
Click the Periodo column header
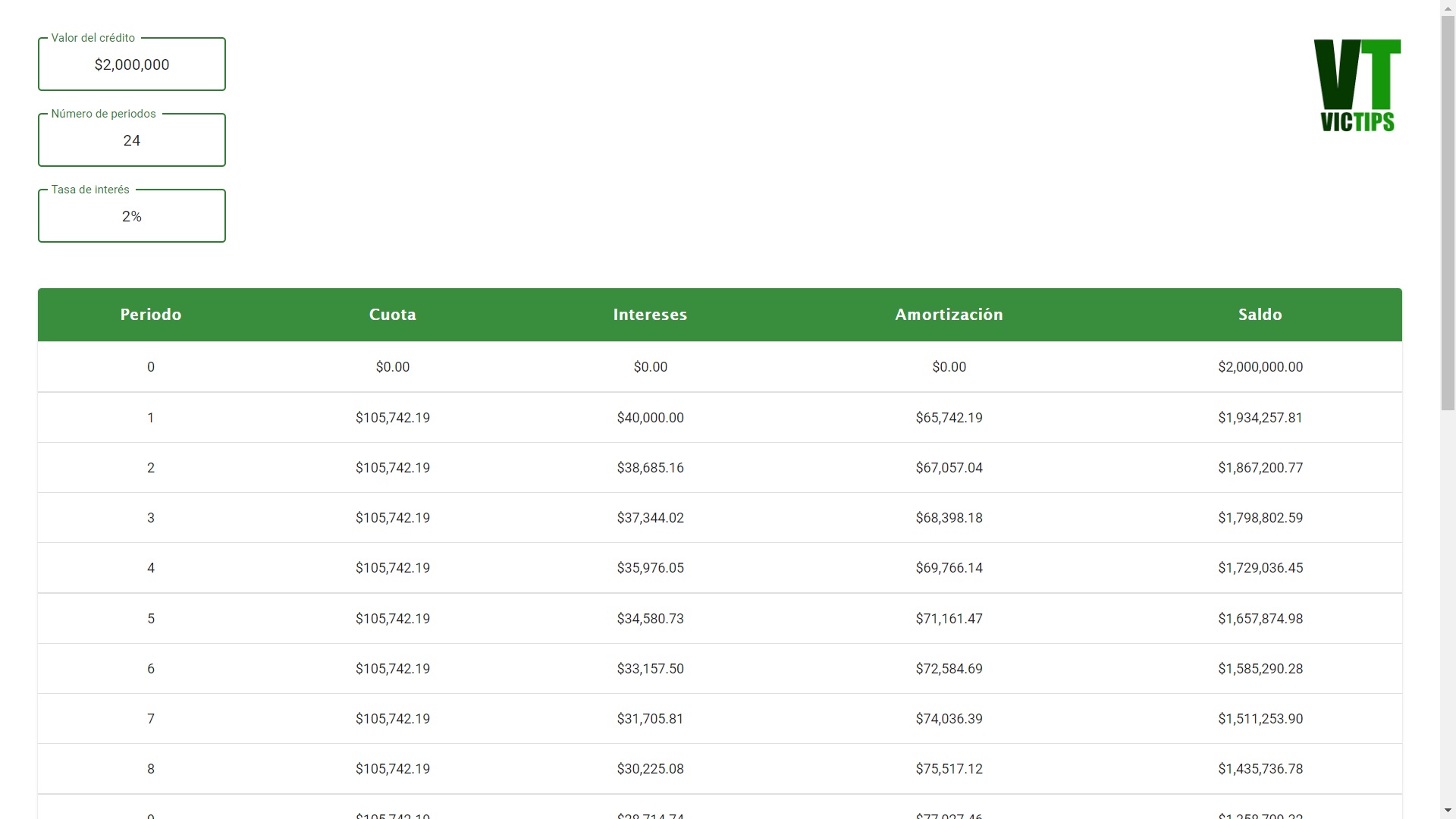pos(151,314)
